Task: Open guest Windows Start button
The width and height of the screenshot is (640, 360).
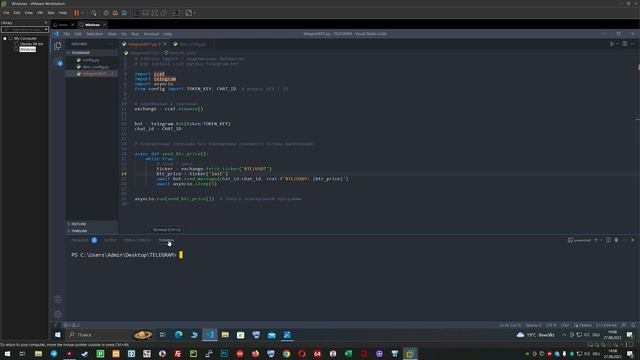Action: [58, 335]
